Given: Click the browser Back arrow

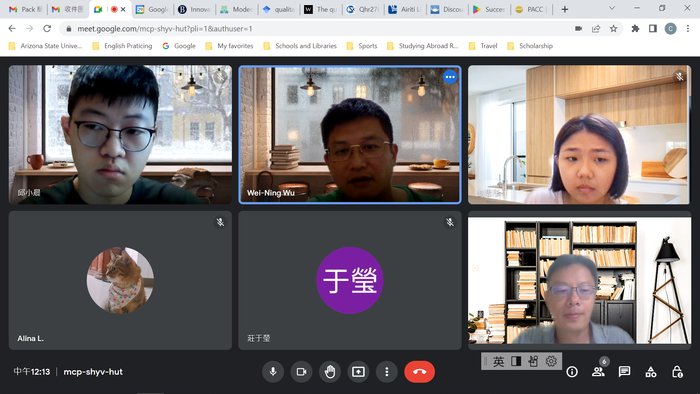Looking at the screenshot, I should pos(12,29).
